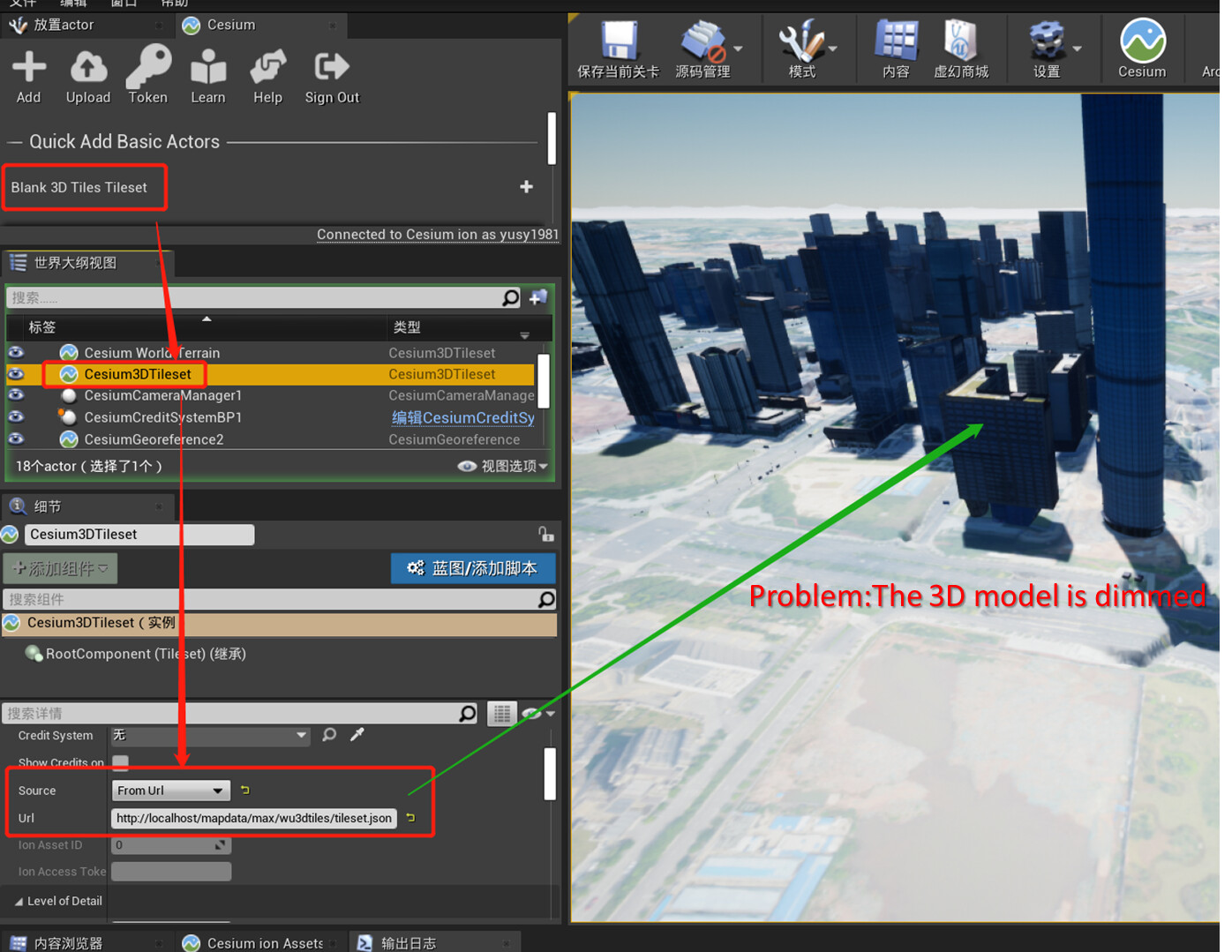The image size is (1232, 952).
Task: Click the search magnifier in World Outliner
Action: [510, 298]
